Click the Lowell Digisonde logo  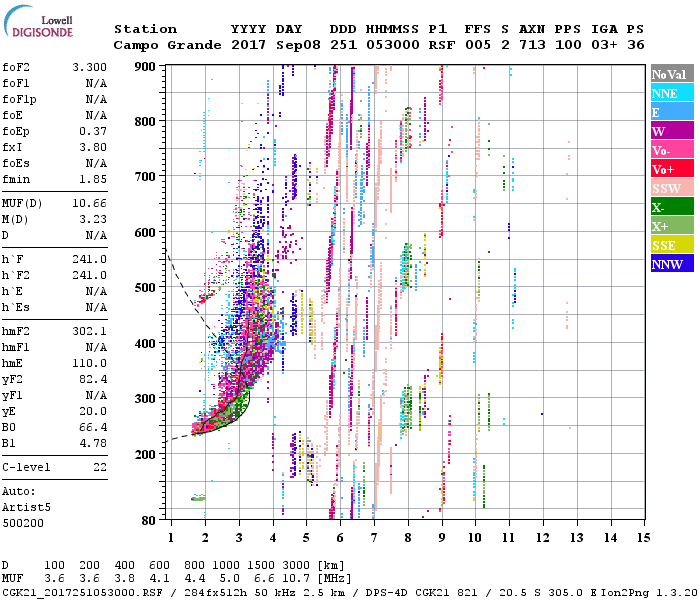pos(38,22)
